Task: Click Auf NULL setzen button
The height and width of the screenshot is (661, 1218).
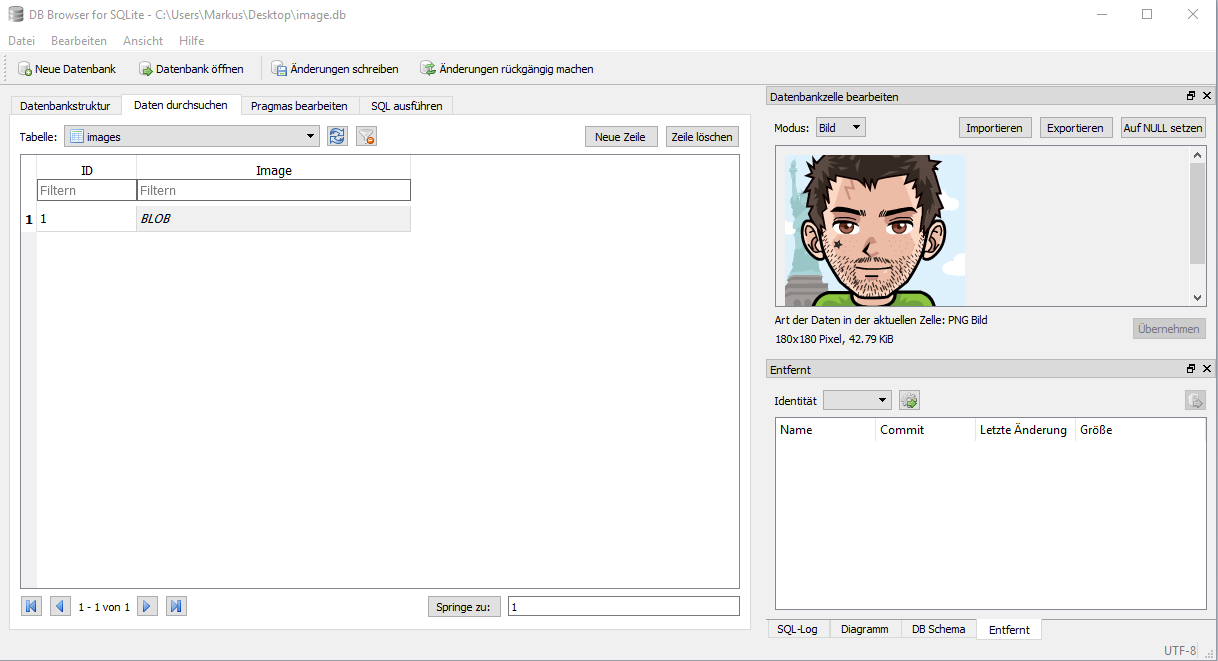Action: [x=1163, y=128]
